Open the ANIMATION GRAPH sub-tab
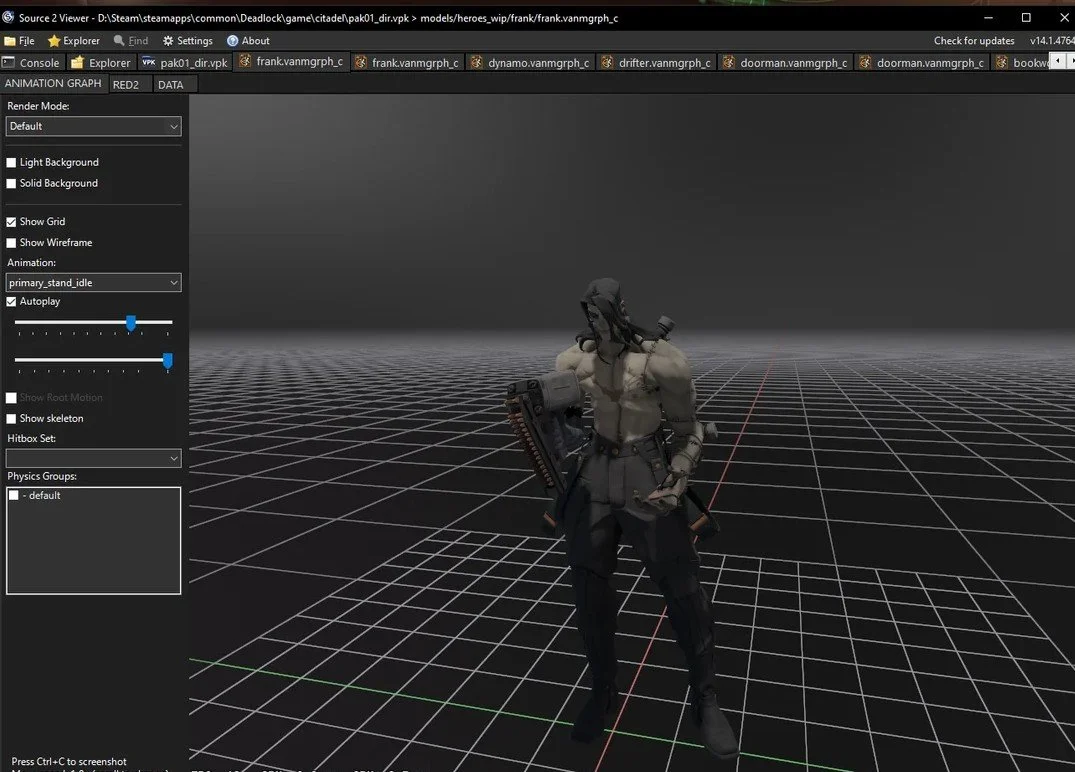1075x772 pixels. click(53, 83)
